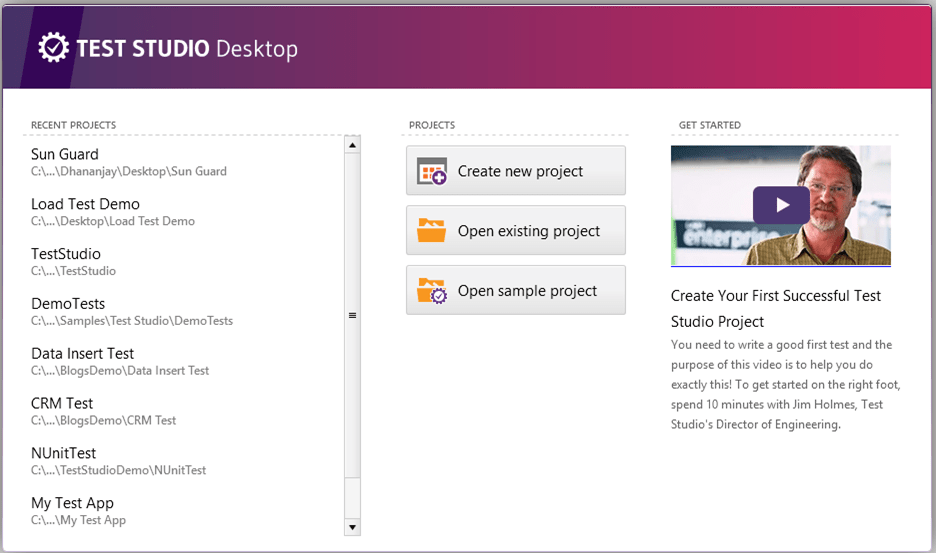This screenshot has height=553, width=936.
Task: Click the Create new project grid icon
Action: pyautogui.click(x=432, y=172)
